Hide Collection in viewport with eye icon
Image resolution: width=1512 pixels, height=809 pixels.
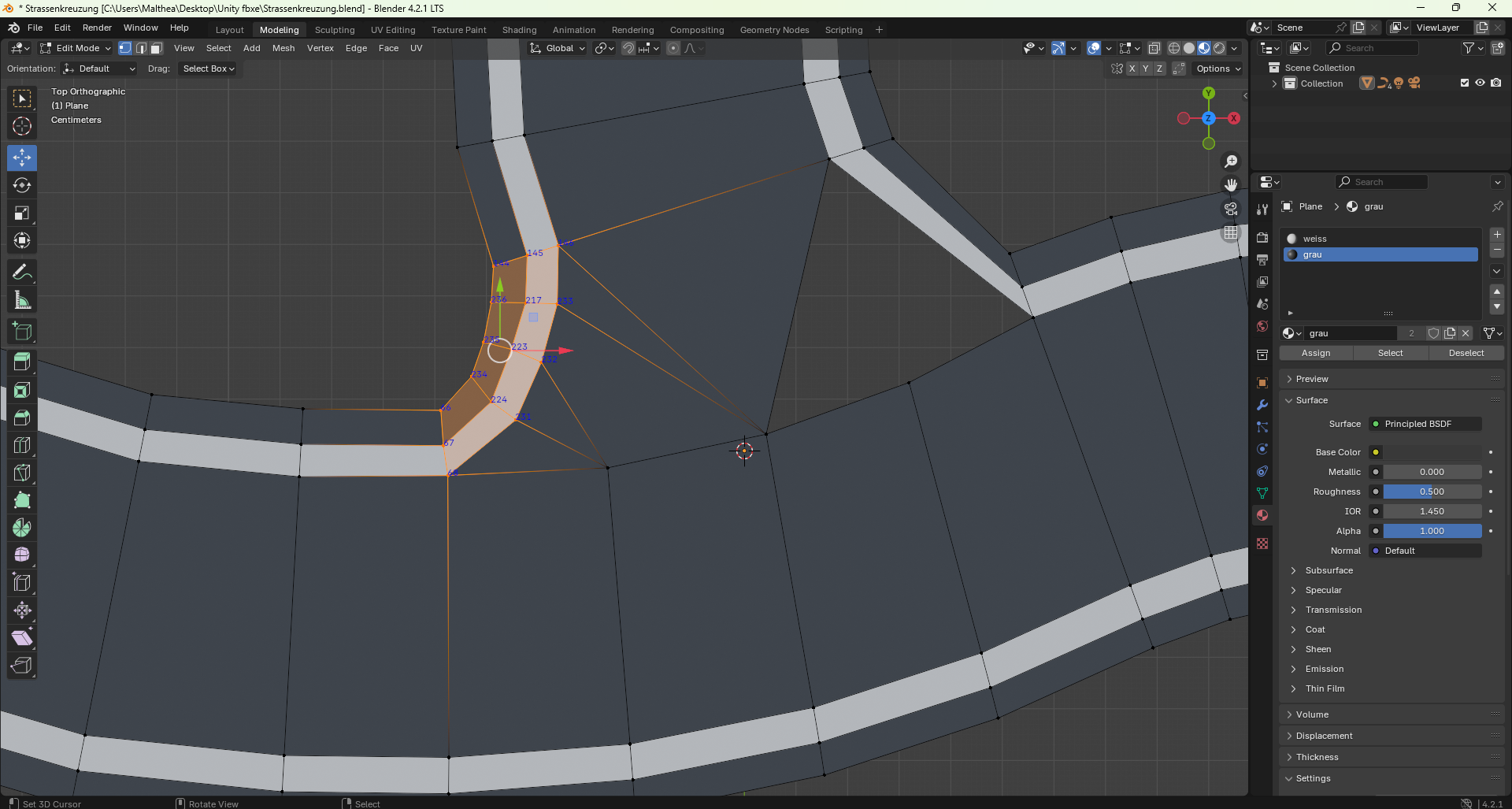(1480, 83)
